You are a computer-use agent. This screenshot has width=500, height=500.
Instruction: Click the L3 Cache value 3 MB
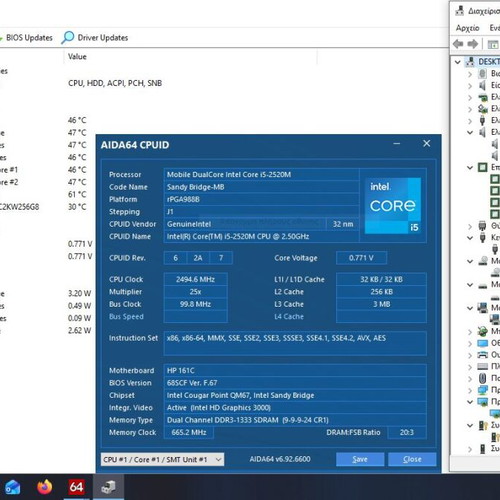381,304
